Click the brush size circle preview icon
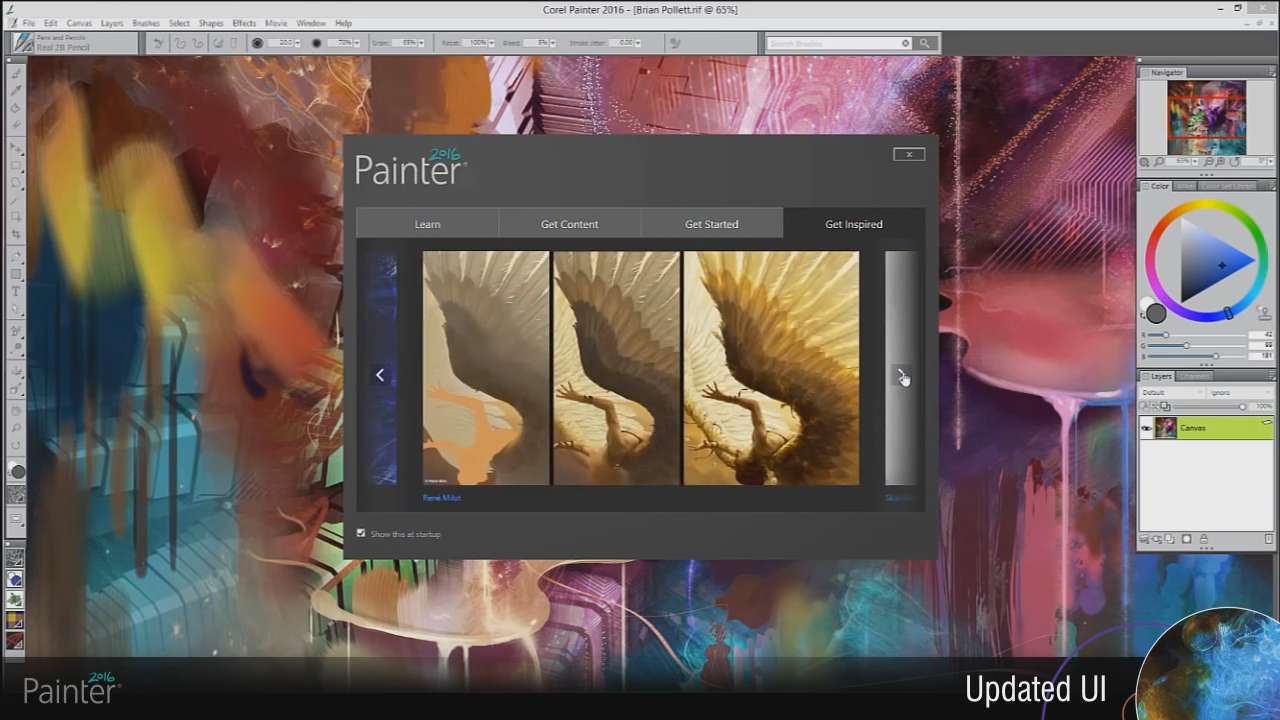This screenshot has width=1280, height=720. (257, 43)
